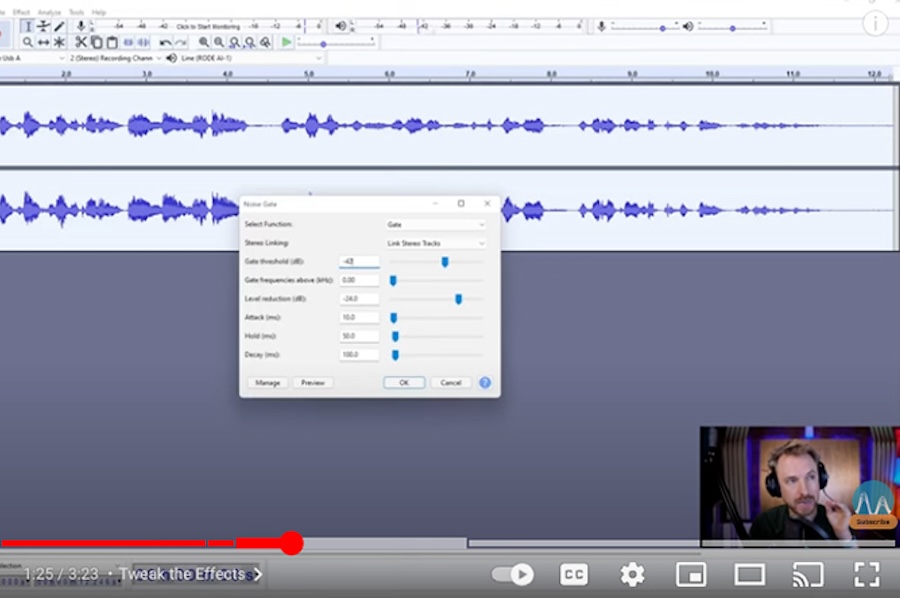900x598 pixels.
Task: Click the Gate threshold dB input field
Action: (x=359, y=262)
